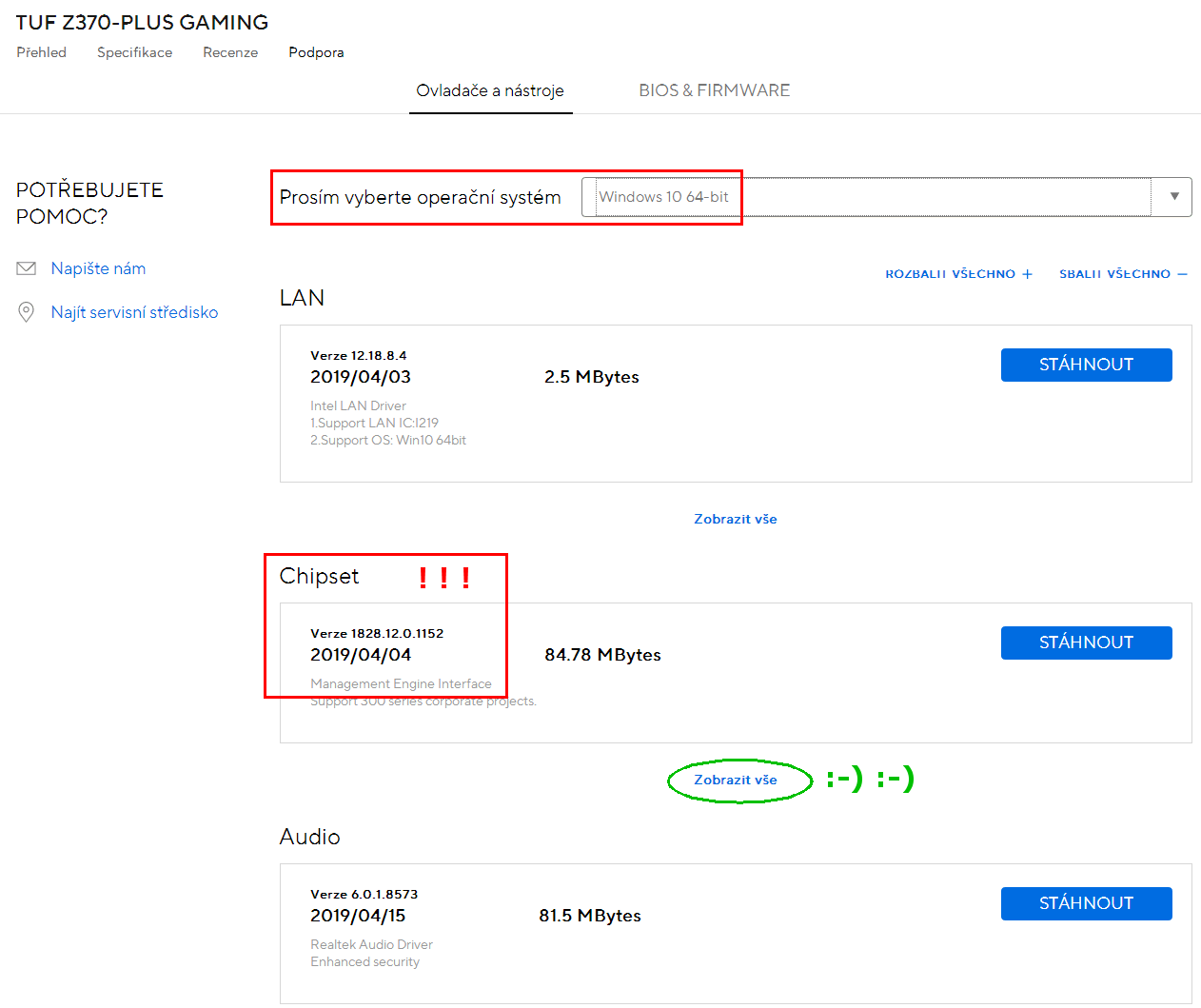Show all Chipset drivers via Zobrazit vše
Screen dimensions: 1201x1008
click(x=735, y=780)
